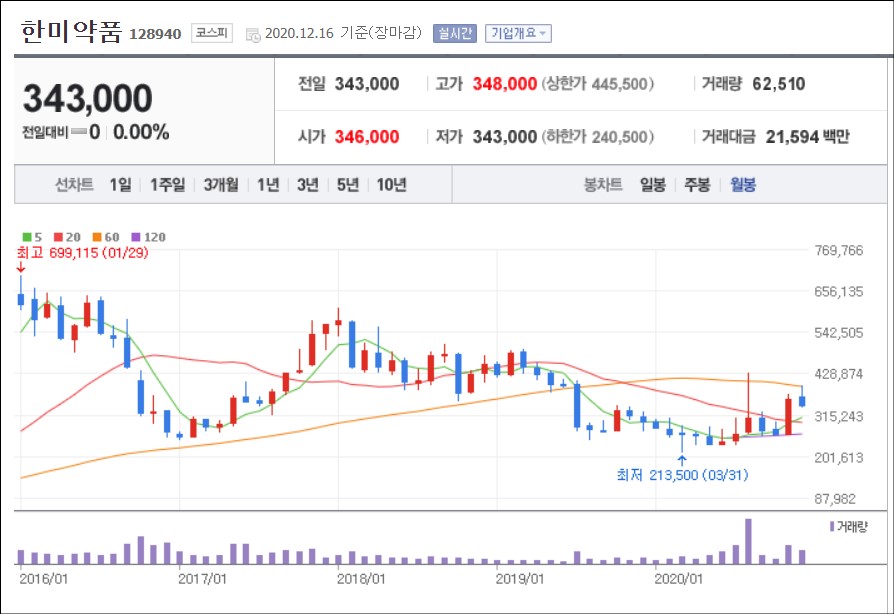This screenshot has width=894, height=614.
Task: Select the 1주일 line chart period
Action: pos(168,185)
